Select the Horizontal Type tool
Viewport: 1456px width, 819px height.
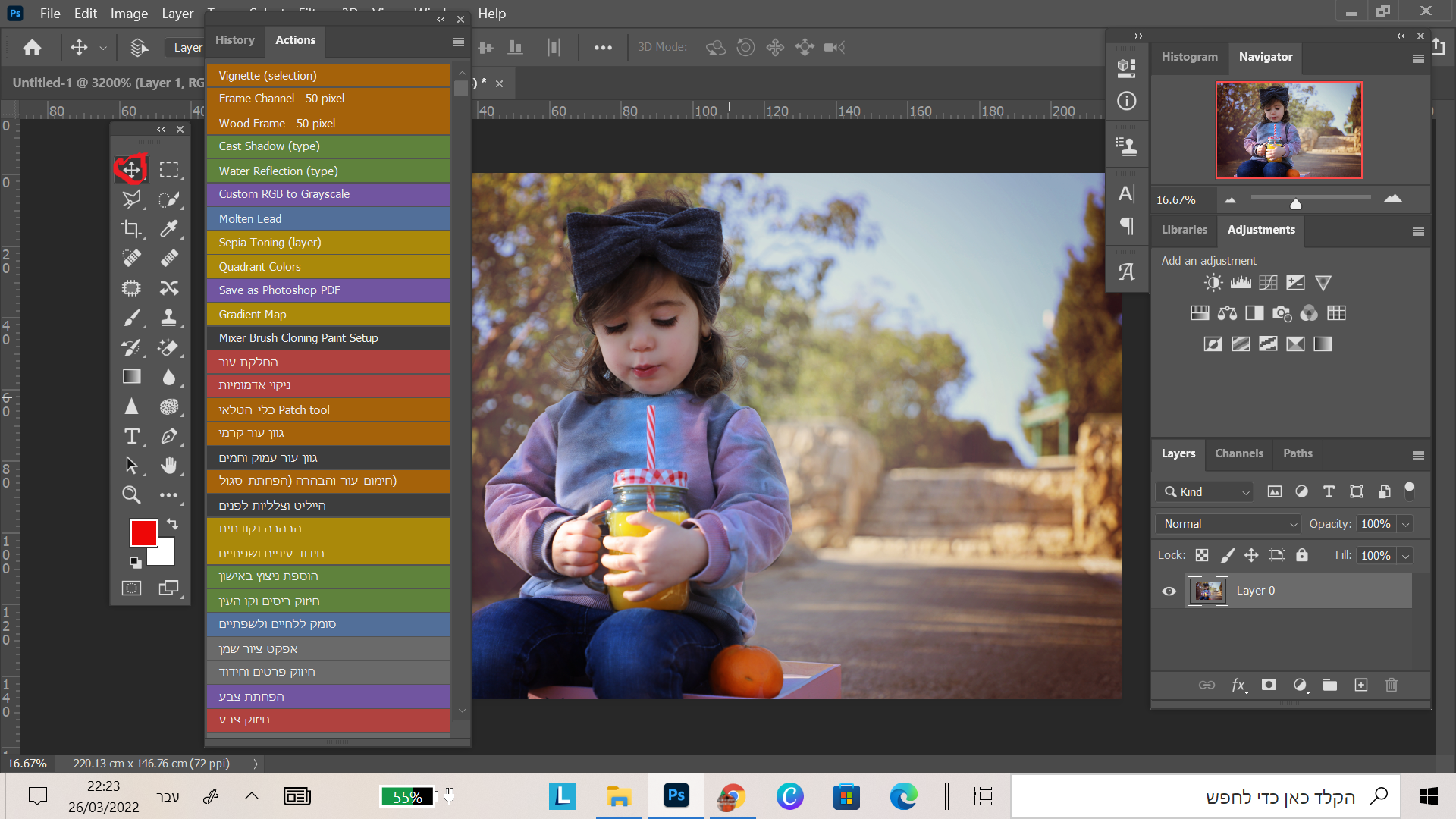tap(131, 436)
